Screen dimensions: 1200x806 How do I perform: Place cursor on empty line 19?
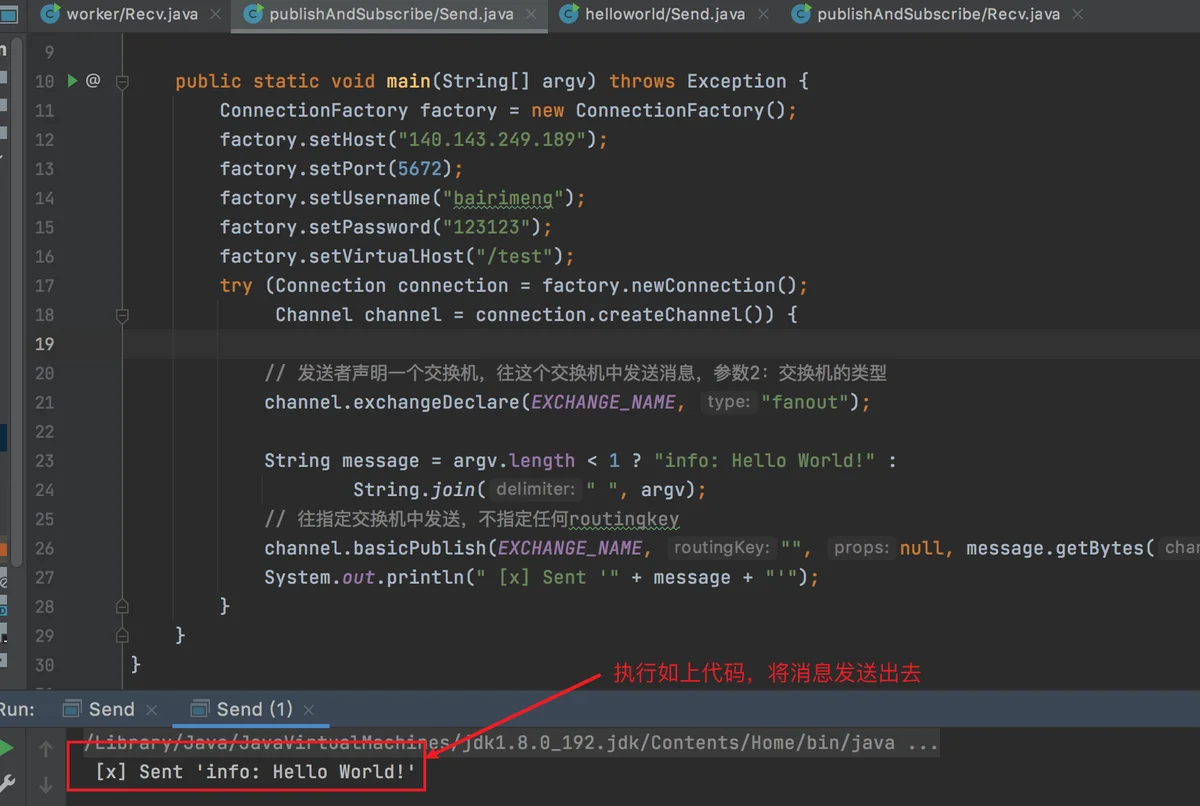600,344
